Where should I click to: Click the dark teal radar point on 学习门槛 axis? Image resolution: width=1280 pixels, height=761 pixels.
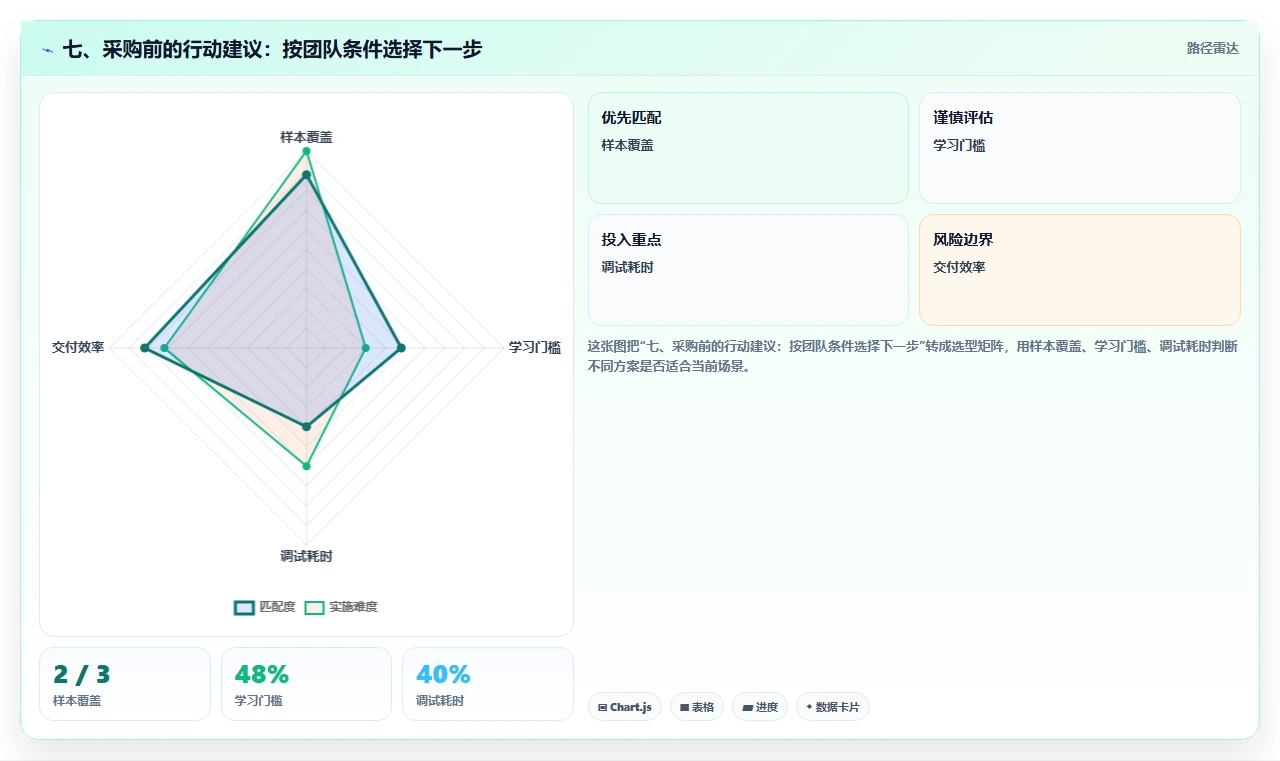pyautogui.click(x=401, y=348)
